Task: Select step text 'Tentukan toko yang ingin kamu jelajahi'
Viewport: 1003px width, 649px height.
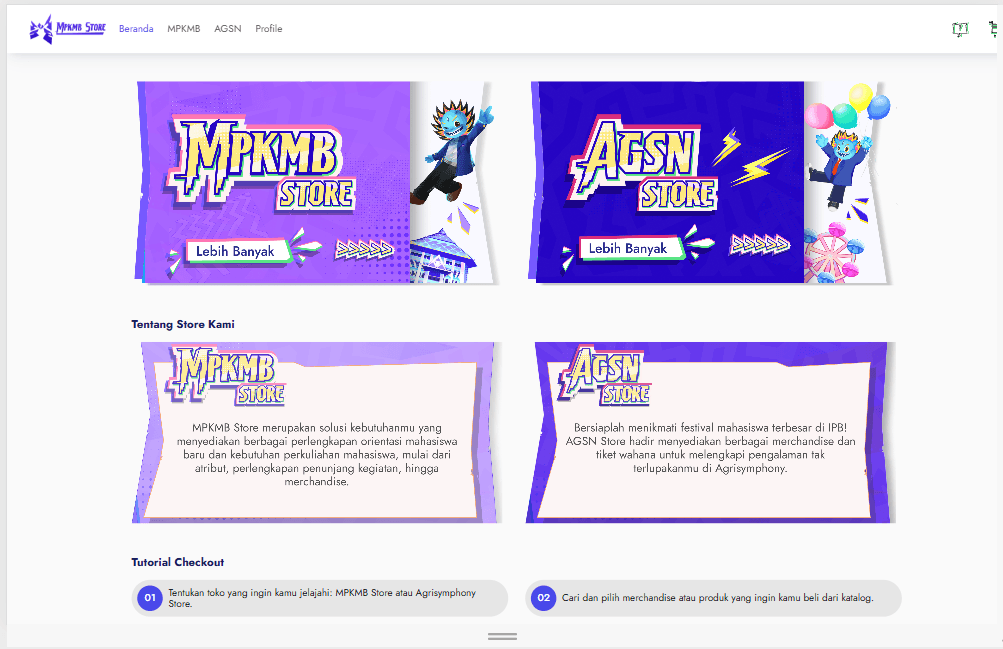Action: 322,598
